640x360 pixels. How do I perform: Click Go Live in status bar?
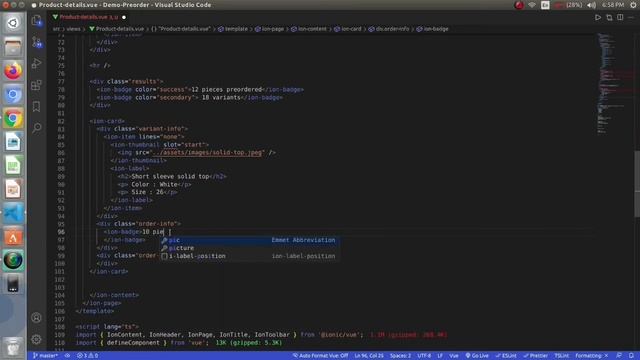pos(477,356)
